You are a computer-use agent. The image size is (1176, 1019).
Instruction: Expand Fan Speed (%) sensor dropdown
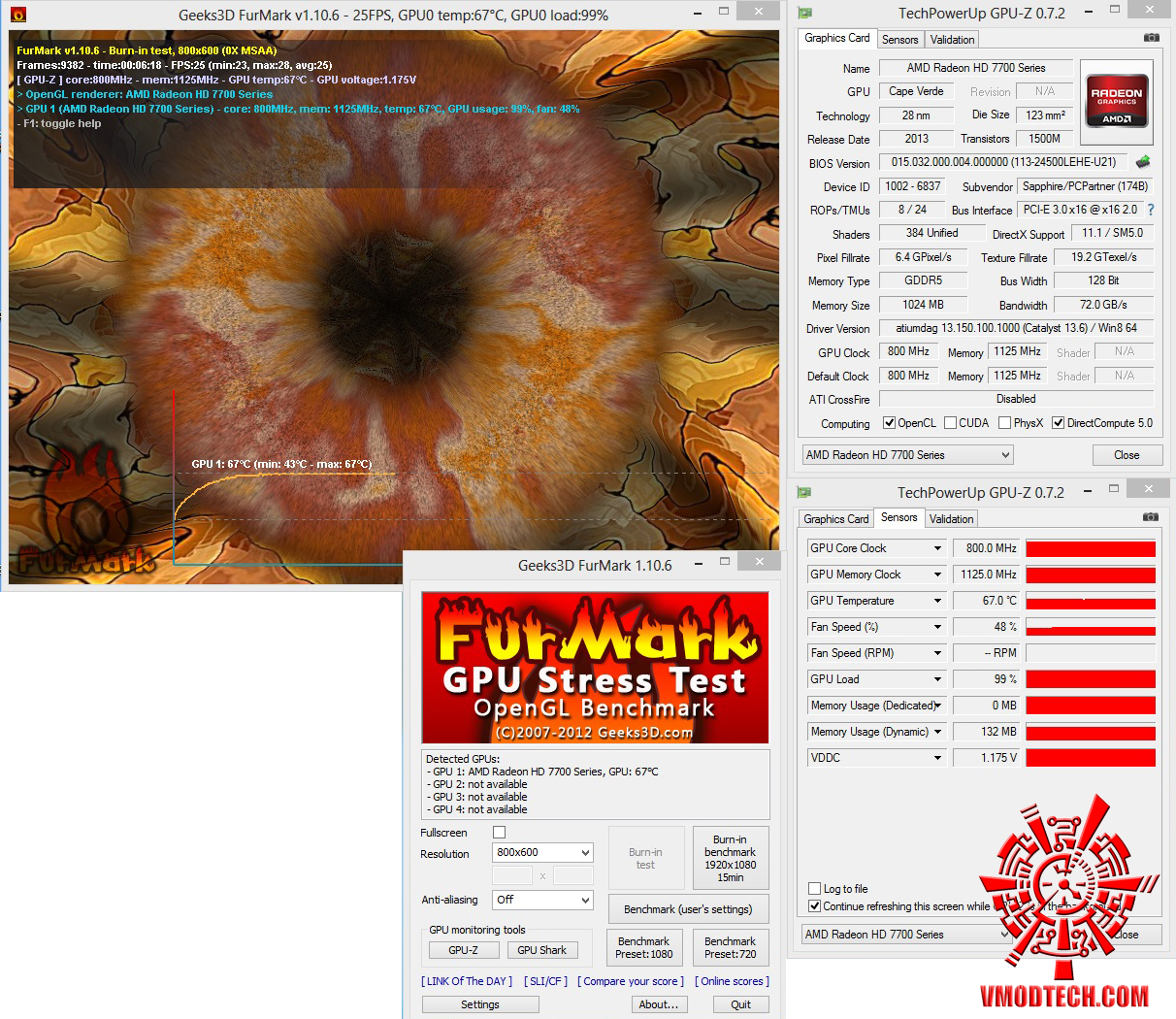(937, 627)
